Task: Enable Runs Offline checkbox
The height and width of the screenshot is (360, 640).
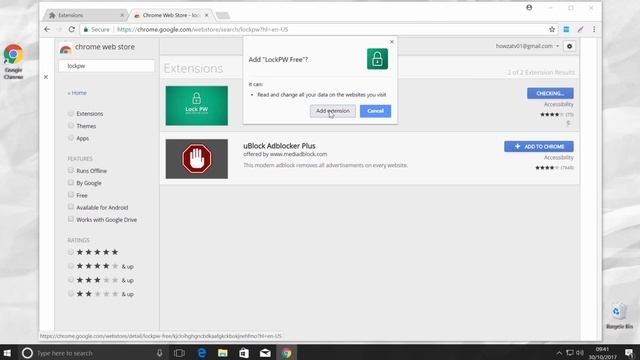Action: pyautogui.click(x=71, y=170)
